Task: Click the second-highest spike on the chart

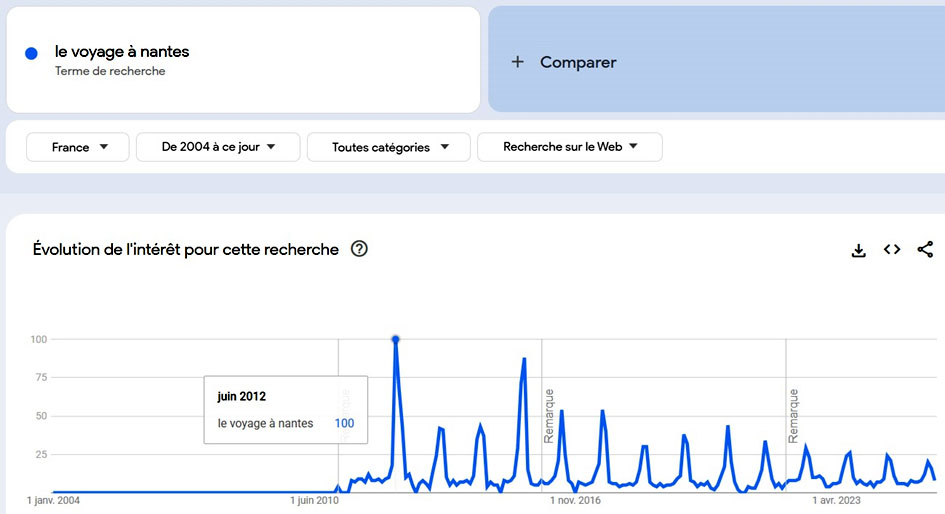Action: [x=524, y=359]
